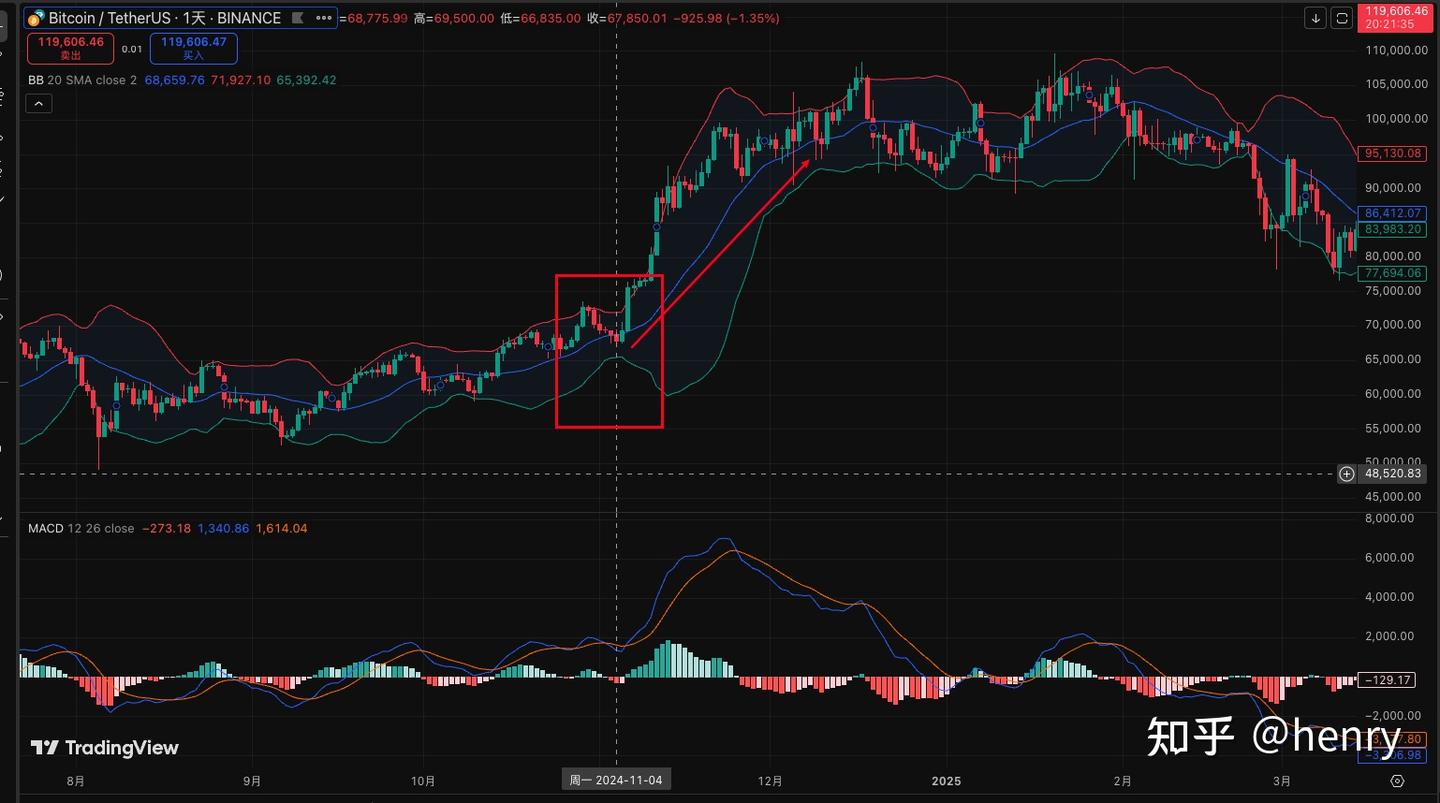Screen dimensions: 1440x803
Task: Click the 95,130.08 red price axis label
Action: point(1393,153)
